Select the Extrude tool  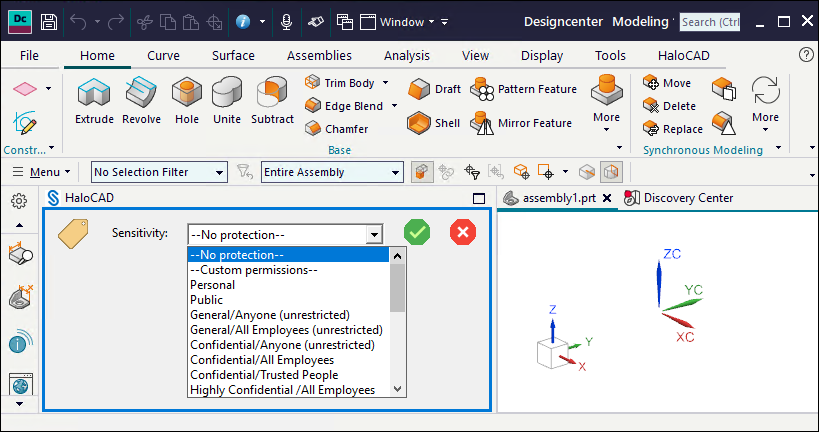tap(94, 101)
